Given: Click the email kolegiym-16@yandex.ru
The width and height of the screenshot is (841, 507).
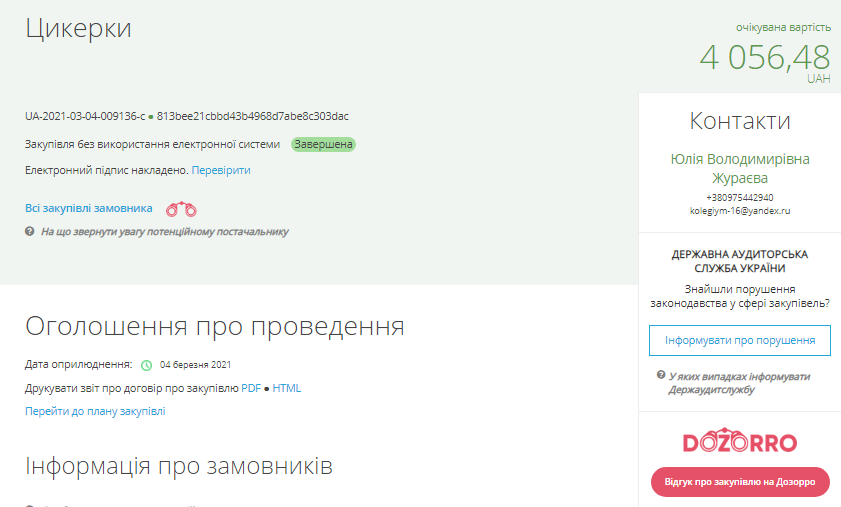Looking at the screenshot, I should tap(739, 211).
